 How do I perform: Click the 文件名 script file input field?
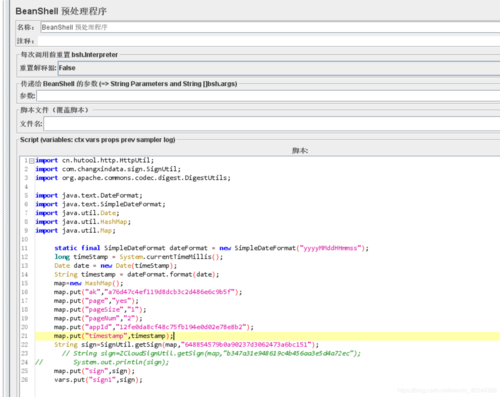(272, 124)
